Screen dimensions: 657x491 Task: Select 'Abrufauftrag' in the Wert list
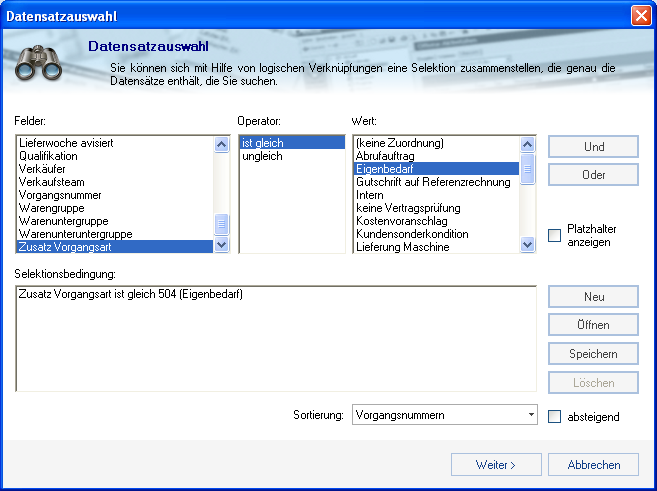[385, 156]
